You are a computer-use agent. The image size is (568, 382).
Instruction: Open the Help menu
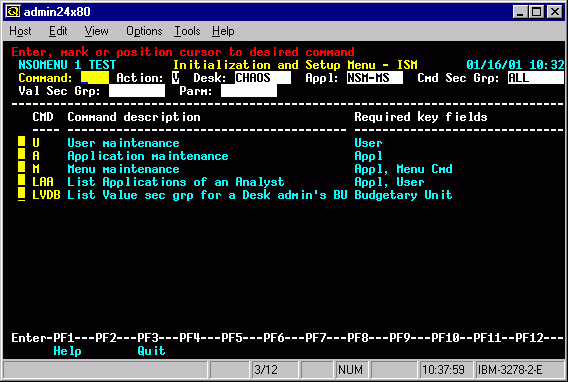[223, 31]
